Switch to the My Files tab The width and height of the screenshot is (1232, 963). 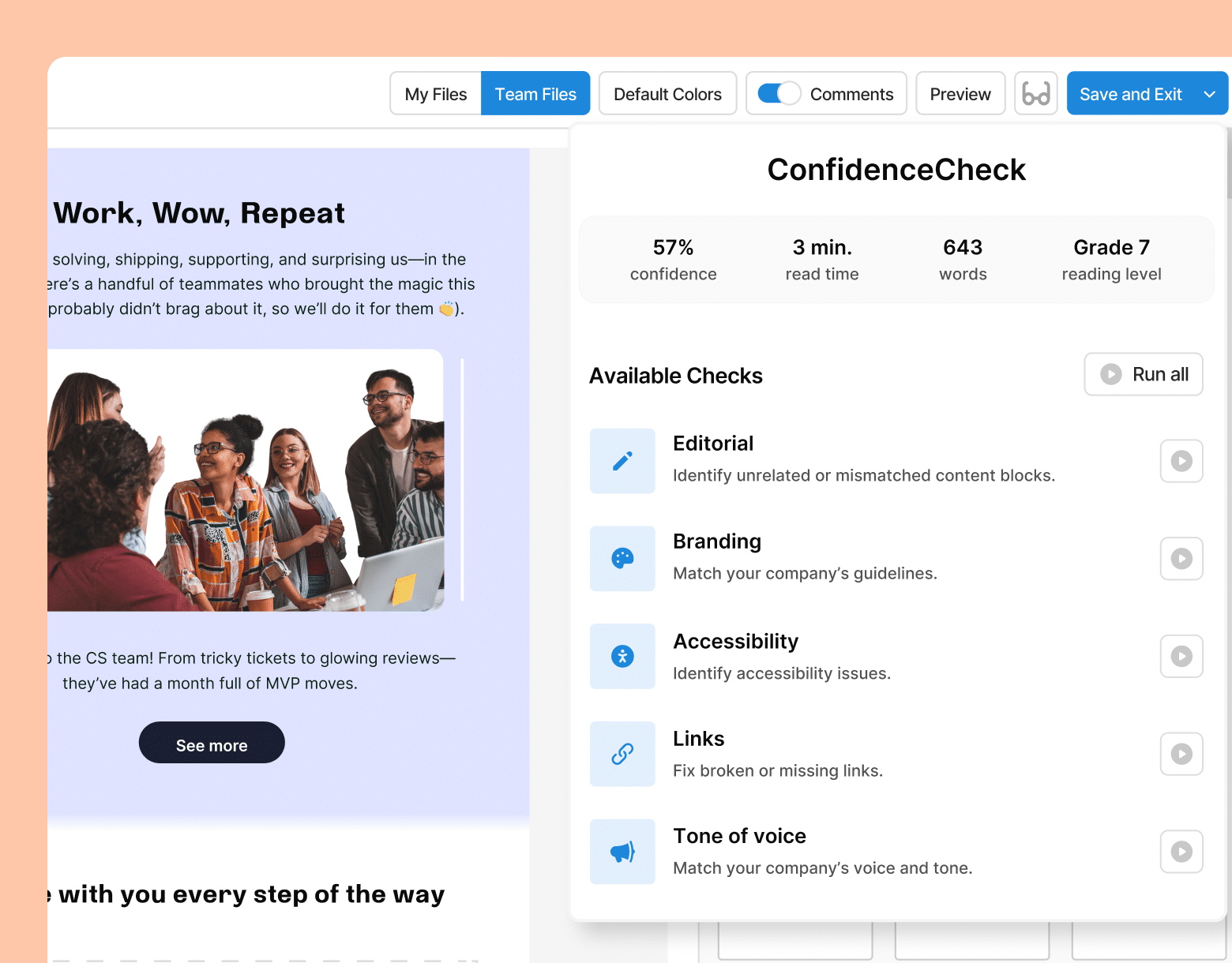435,92
